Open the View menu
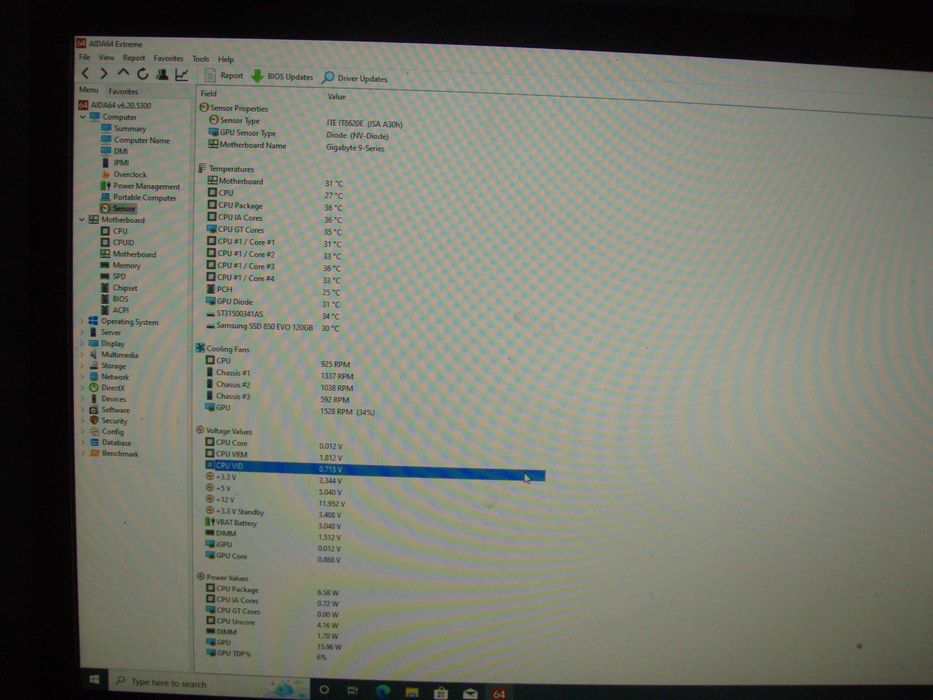 (x=107, y=57)
